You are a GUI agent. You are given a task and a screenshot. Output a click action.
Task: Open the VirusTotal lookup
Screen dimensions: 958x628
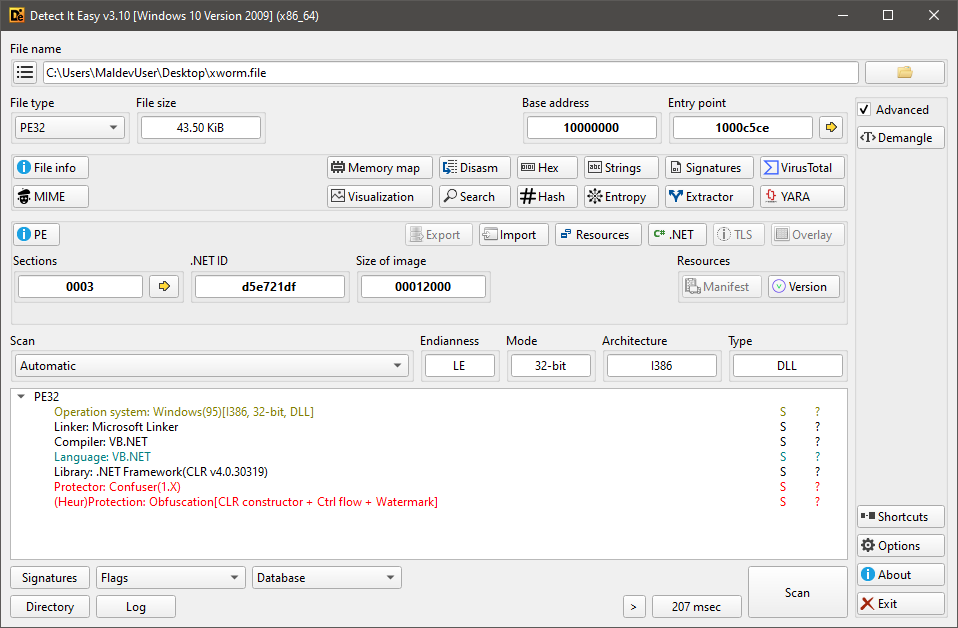pyautogui.click(x=802, y=168)
